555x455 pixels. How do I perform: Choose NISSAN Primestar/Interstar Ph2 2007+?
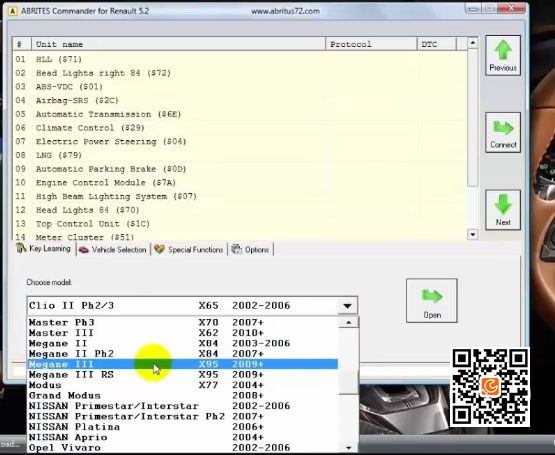[183, 416]
